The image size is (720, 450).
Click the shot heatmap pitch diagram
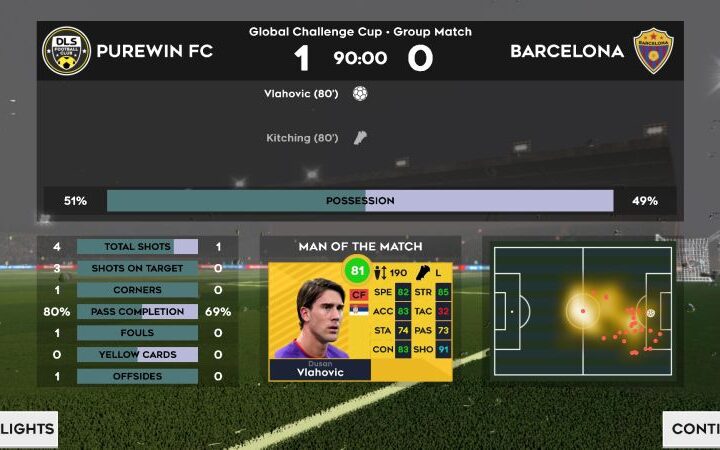coord(583,311)
